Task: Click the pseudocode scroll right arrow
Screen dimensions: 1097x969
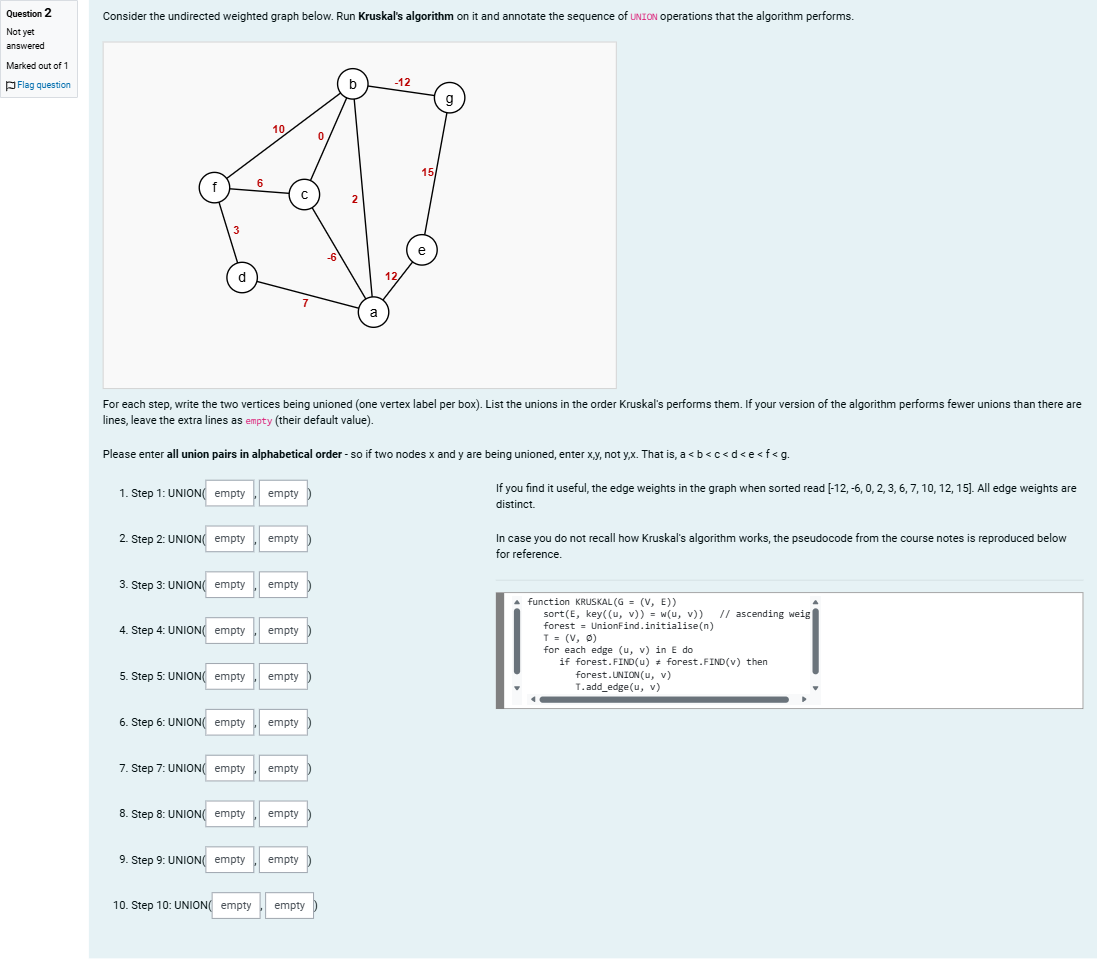Action: click(x=804, y=699)
